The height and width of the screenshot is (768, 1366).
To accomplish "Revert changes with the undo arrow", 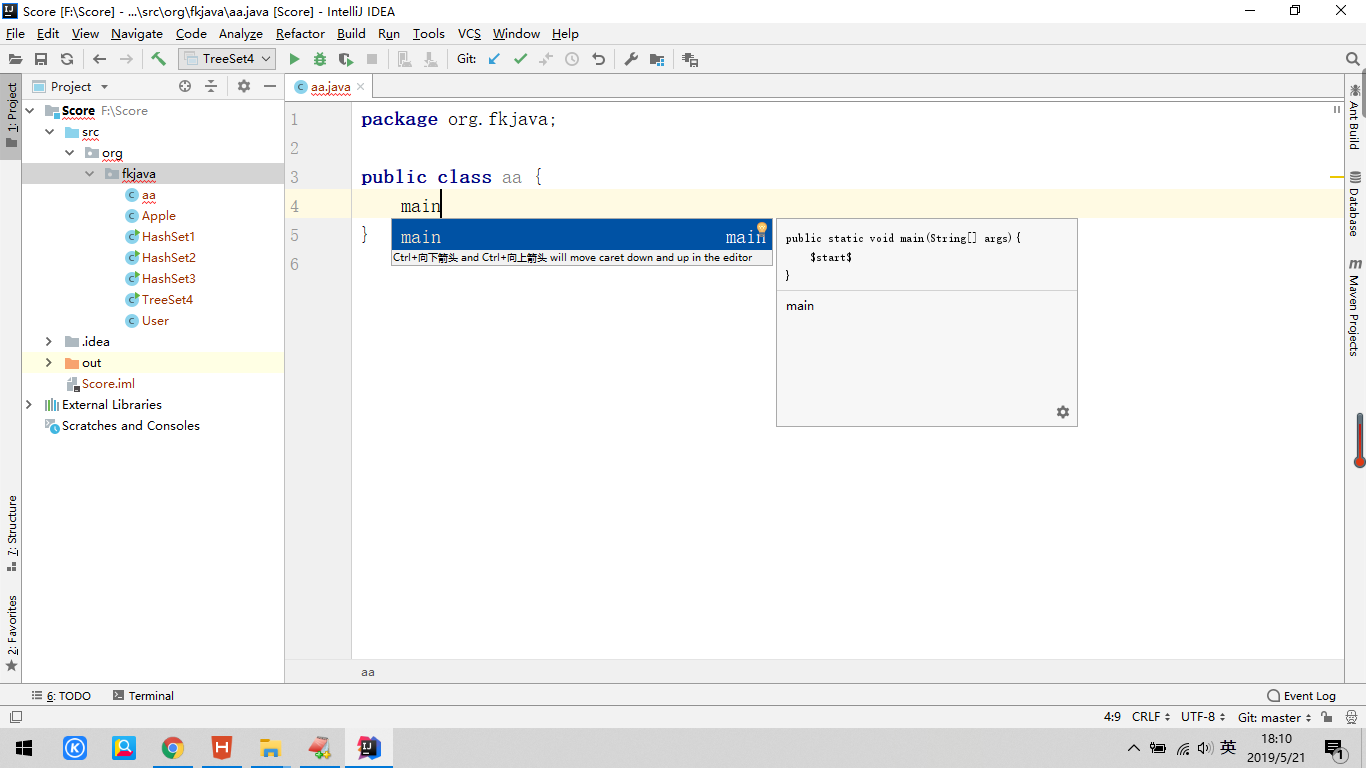I will (598, 59).
